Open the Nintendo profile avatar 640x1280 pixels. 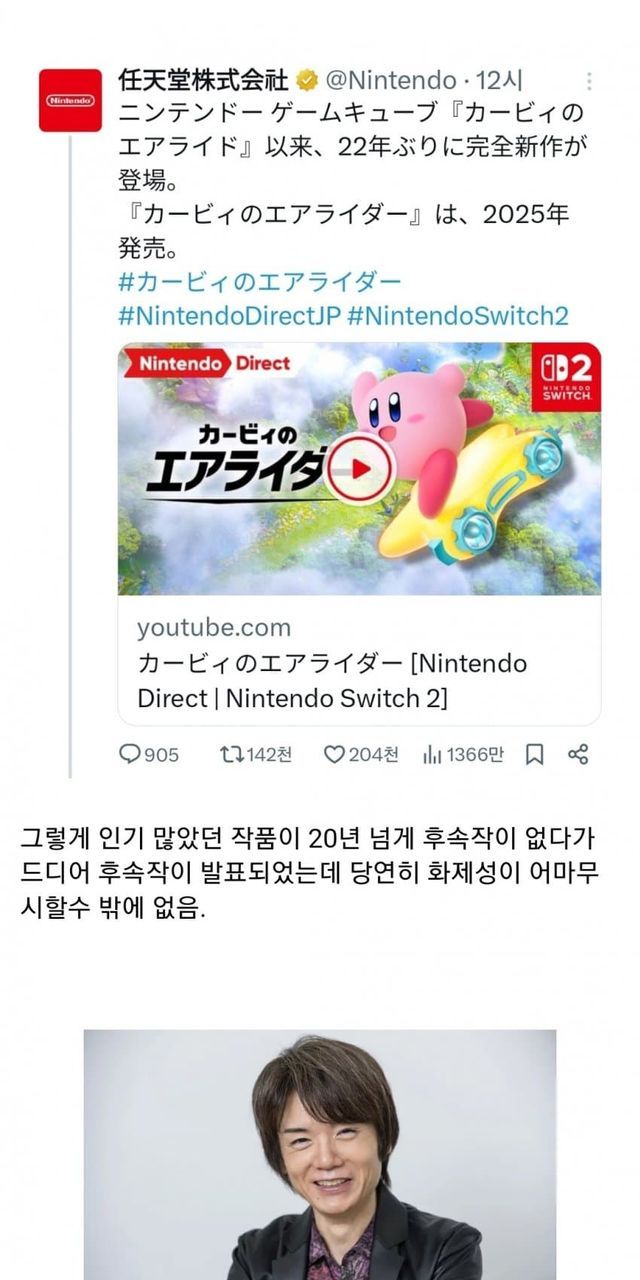70,100
